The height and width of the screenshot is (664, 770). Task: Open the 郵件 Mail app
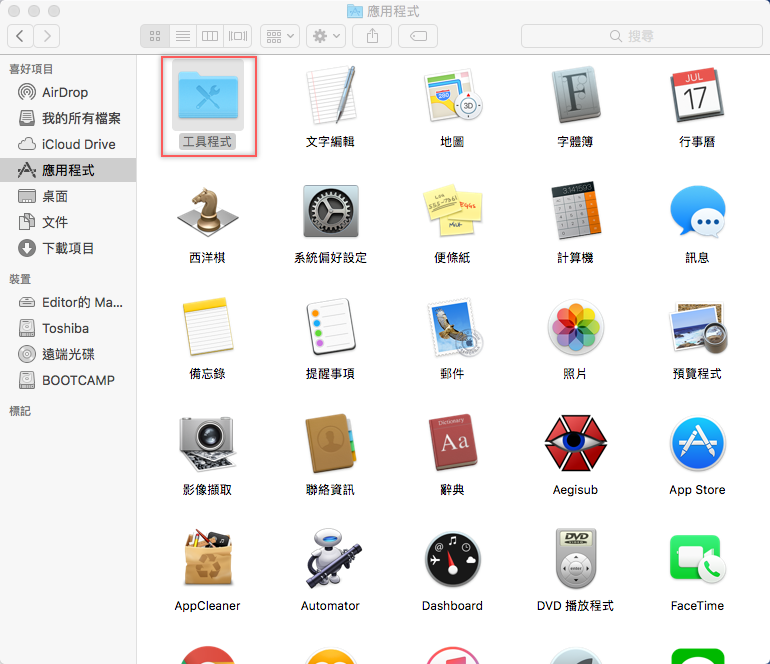tap(455, 327)
